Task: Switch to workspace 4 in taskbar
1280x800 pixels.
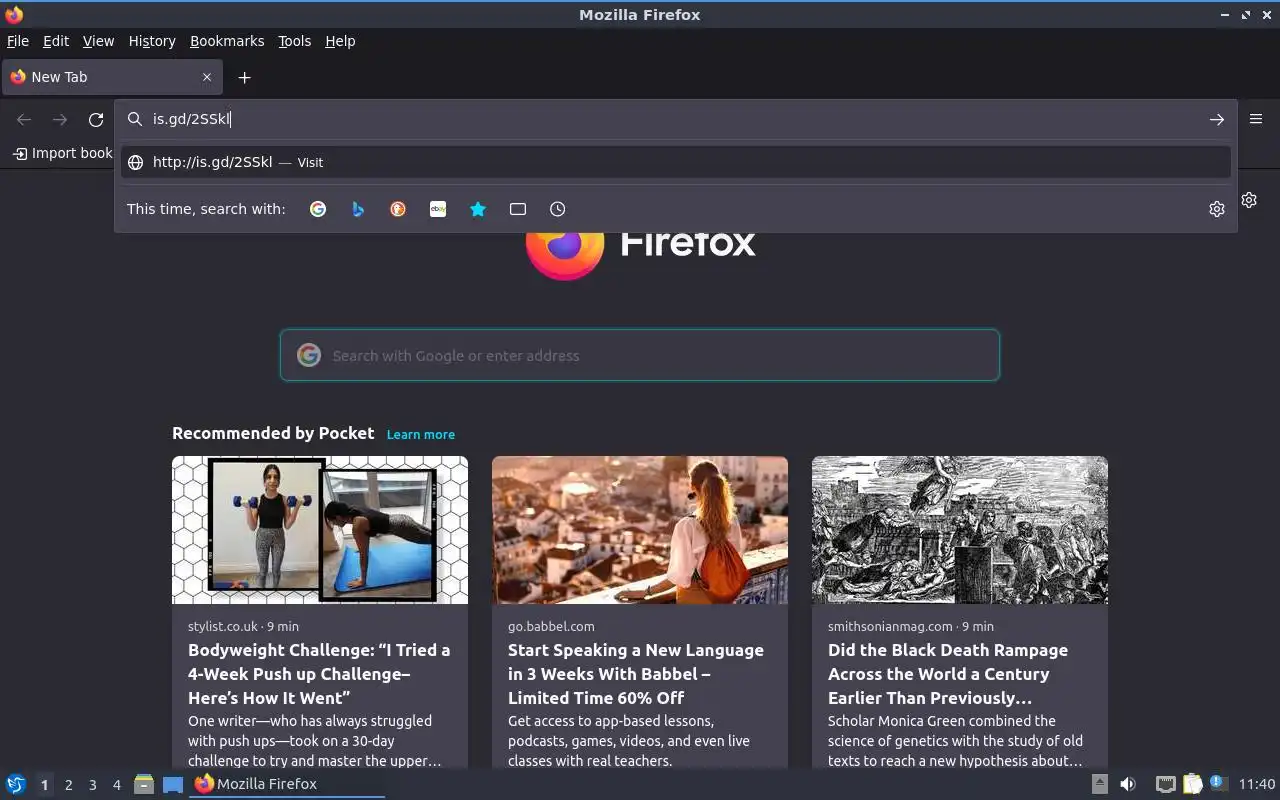Action: pos(116,785)
